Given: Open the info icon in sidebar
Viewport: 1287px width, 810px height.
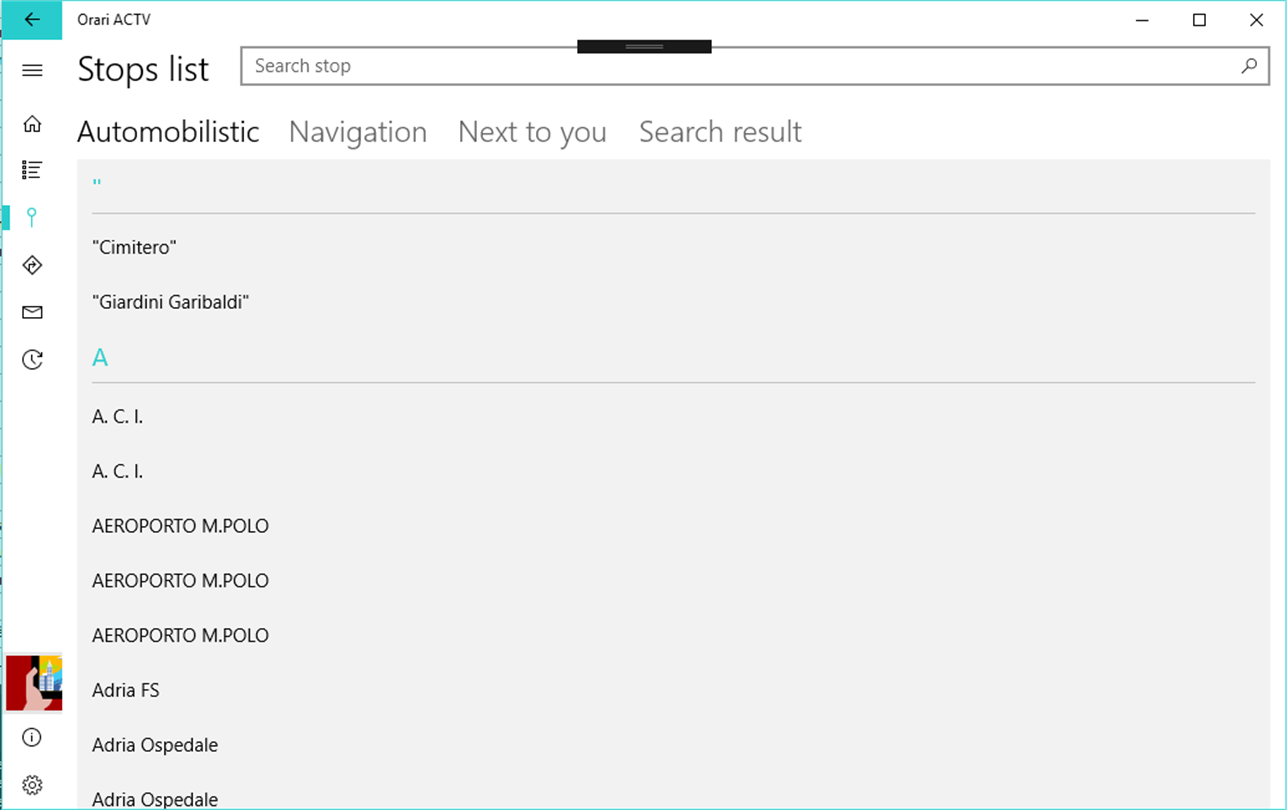Looking at the screenshot, I should pyautogui.click(x=32, y=738).
